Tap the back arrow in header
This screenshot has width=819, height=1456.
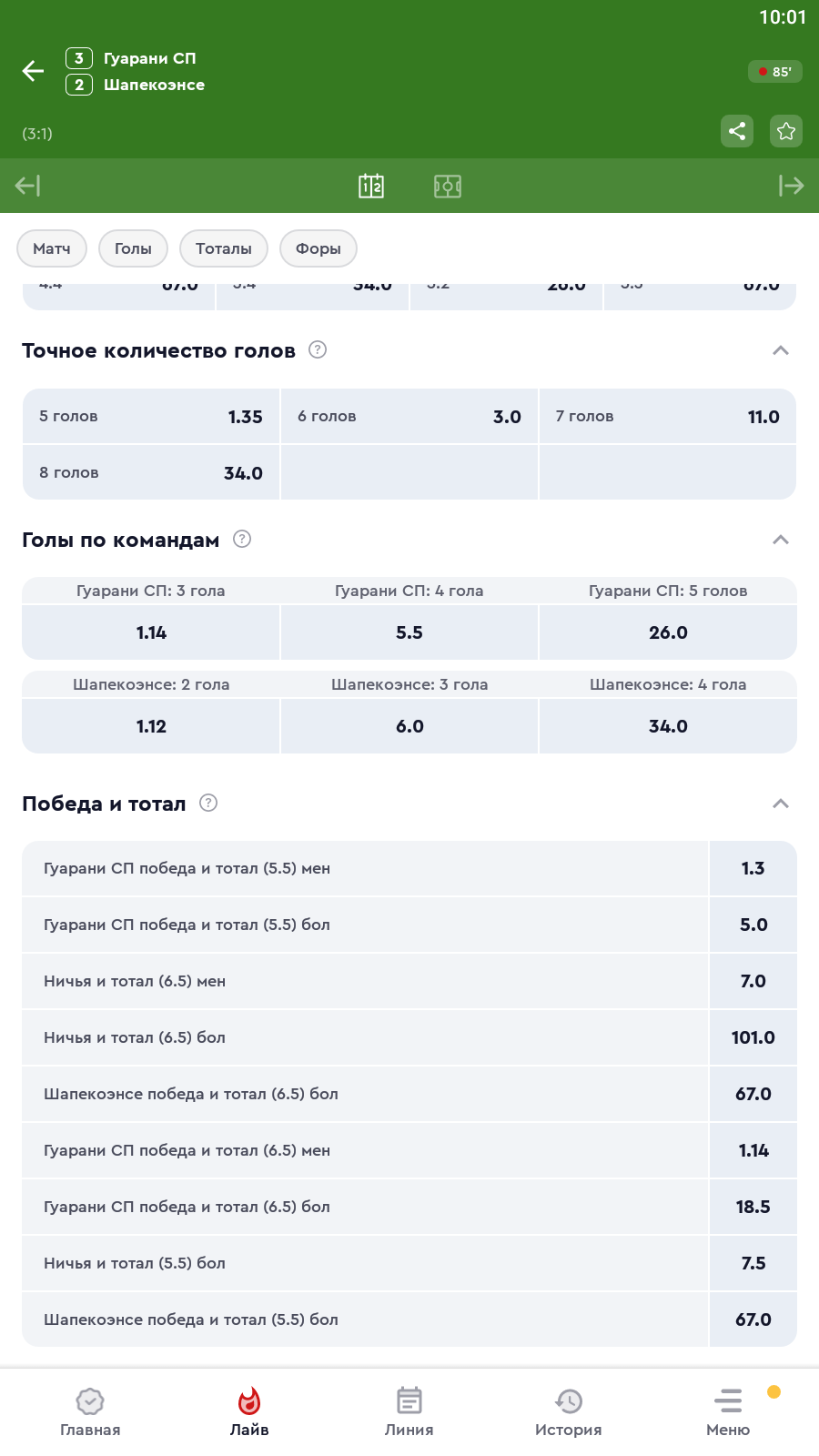coord(33,71)
